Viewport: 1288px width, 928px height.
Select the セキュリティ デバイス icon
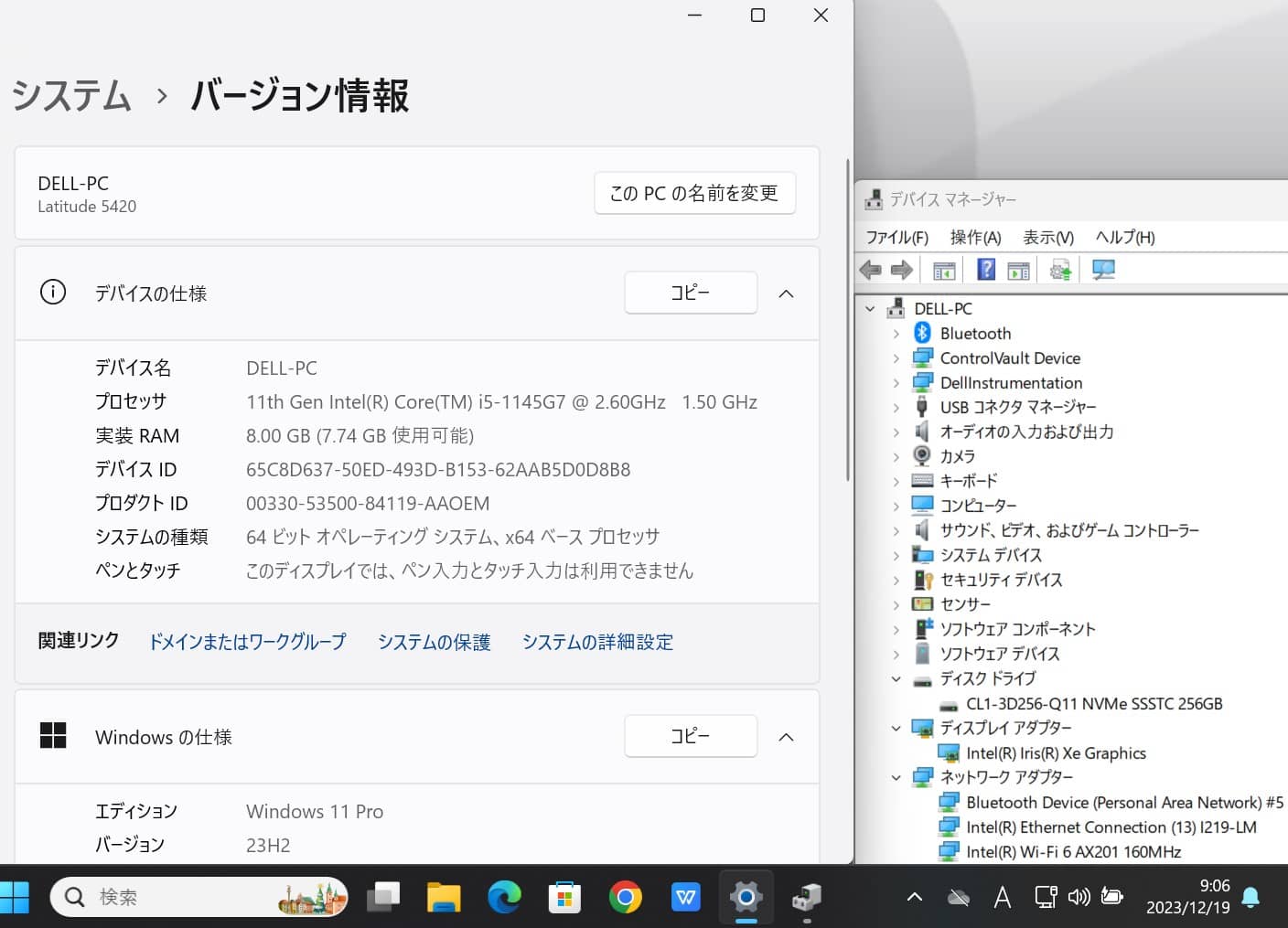point(923,580)
